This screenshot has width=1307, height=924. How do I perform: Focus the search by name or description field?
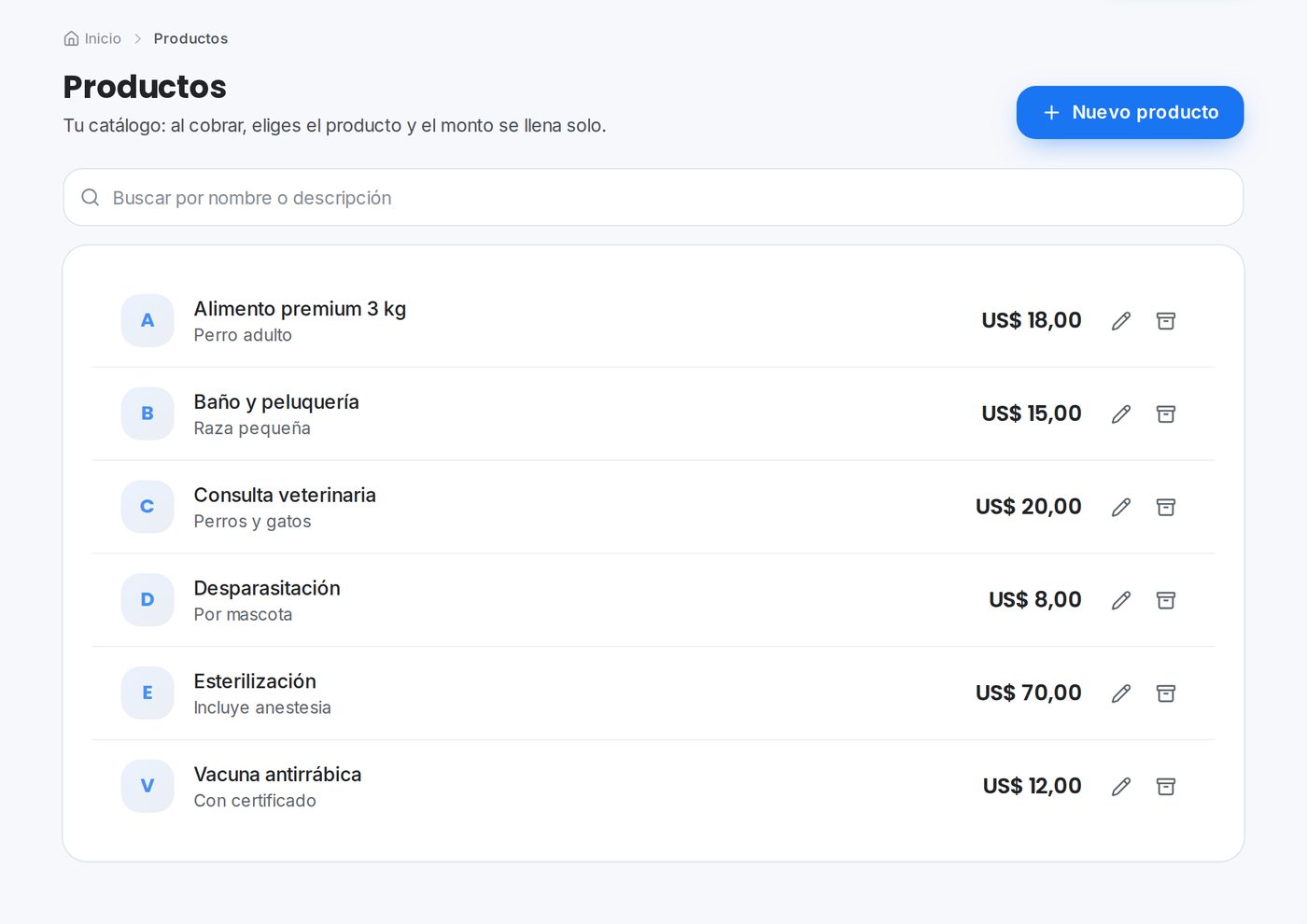pos(653,197)
